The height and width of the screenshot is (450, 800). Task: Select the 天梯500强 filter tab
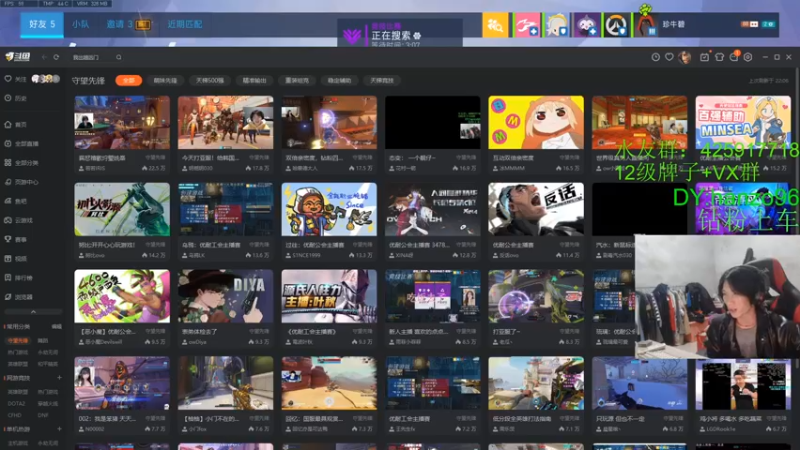210,81
